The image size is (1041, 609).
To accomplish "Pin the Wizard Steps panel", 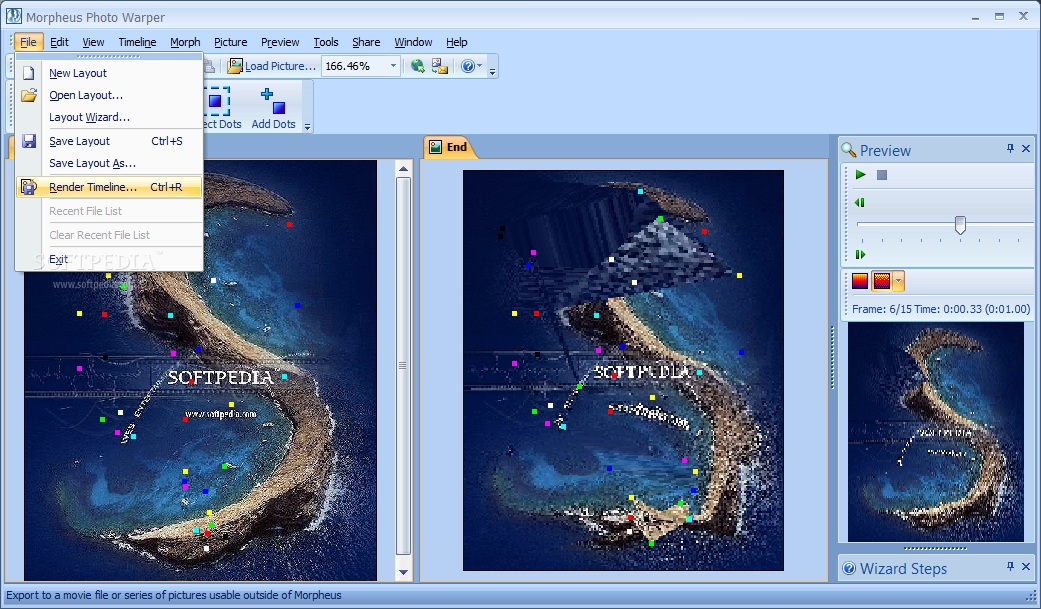I will [x=1010, y=566].
